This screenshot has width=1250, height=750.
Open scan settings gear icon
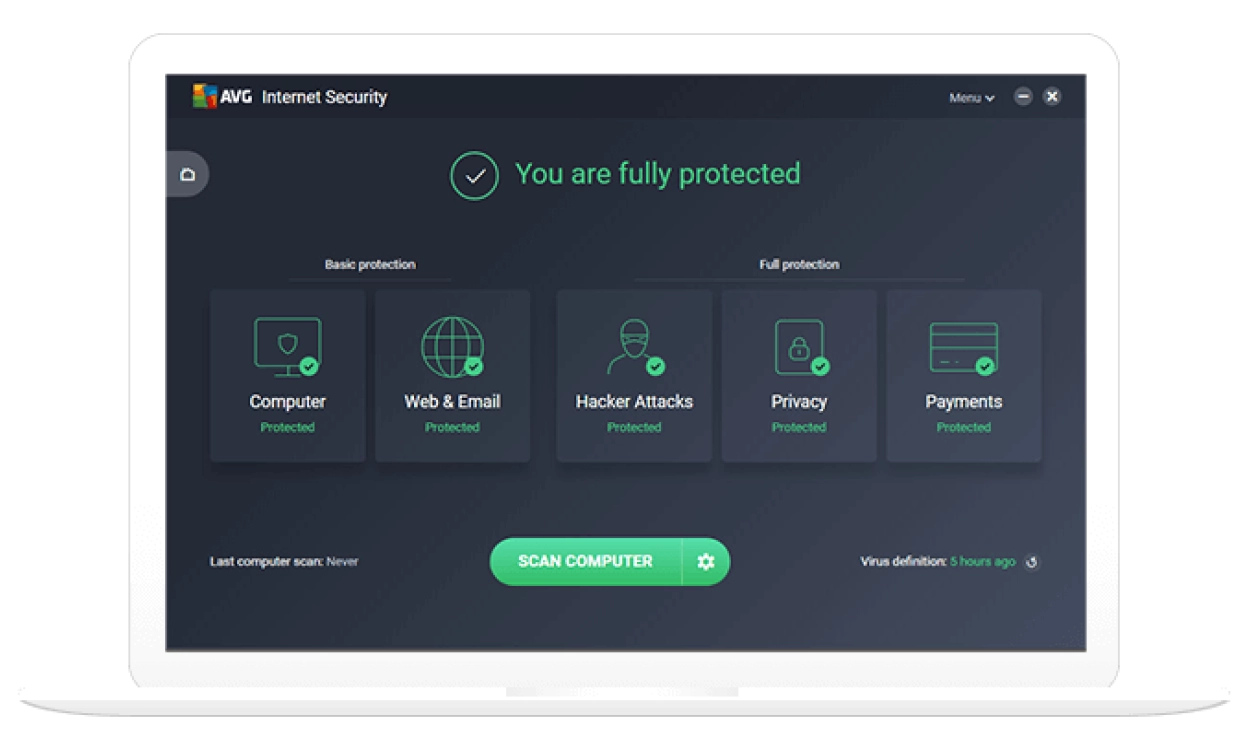(x=706, y=562)
